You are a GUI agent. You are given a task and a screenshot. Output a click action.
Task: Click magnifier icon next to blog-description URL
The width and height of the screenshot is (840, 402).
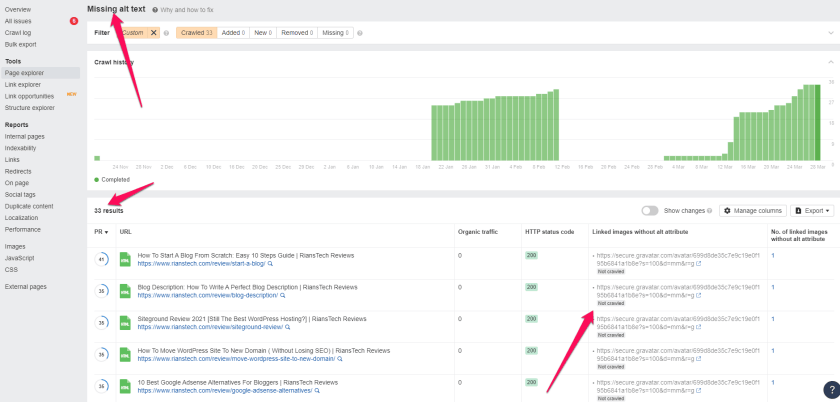(x=283, y=295)
